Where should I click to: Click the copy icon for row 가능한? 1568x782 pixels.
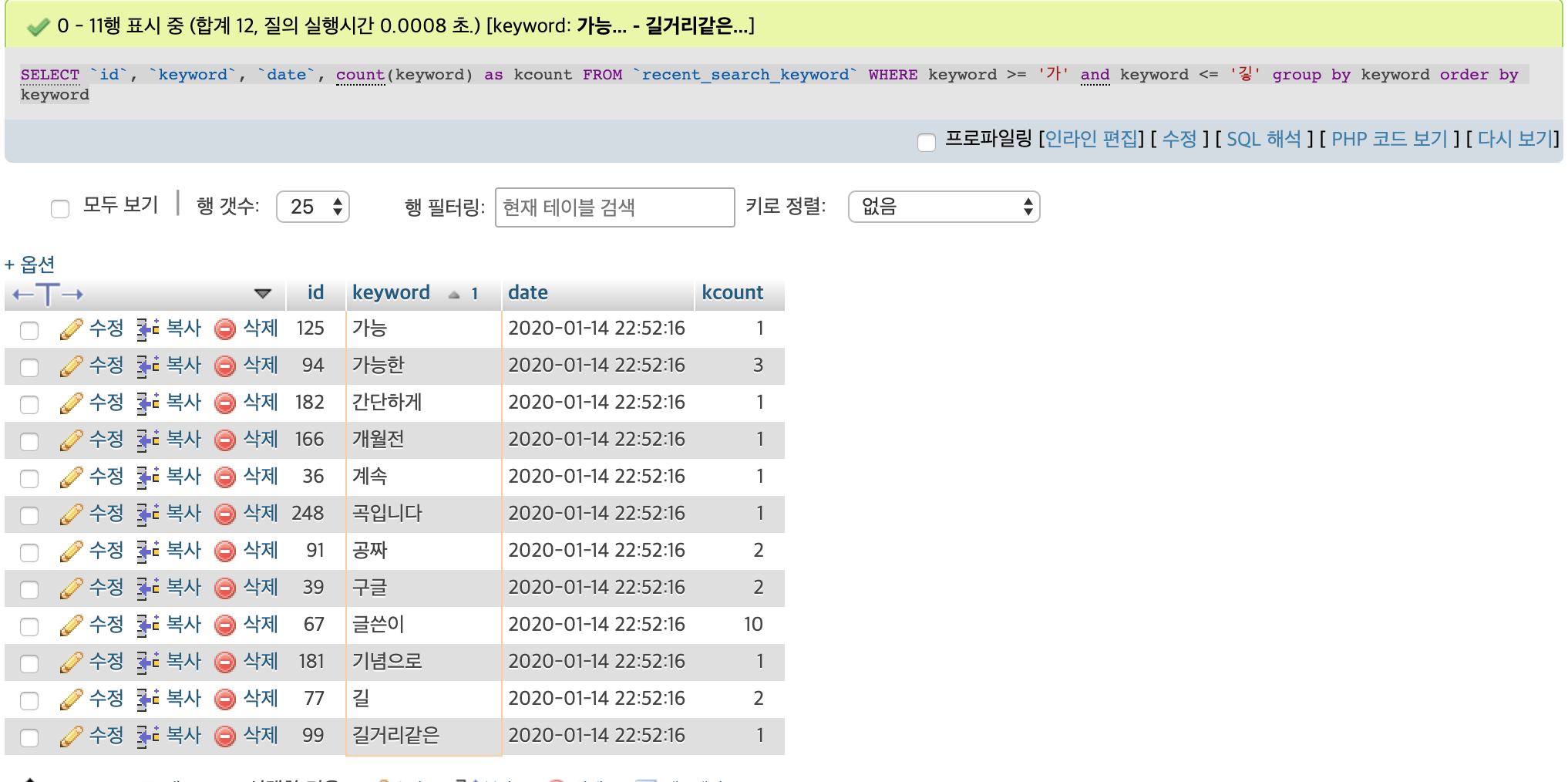tap(147, 366)
